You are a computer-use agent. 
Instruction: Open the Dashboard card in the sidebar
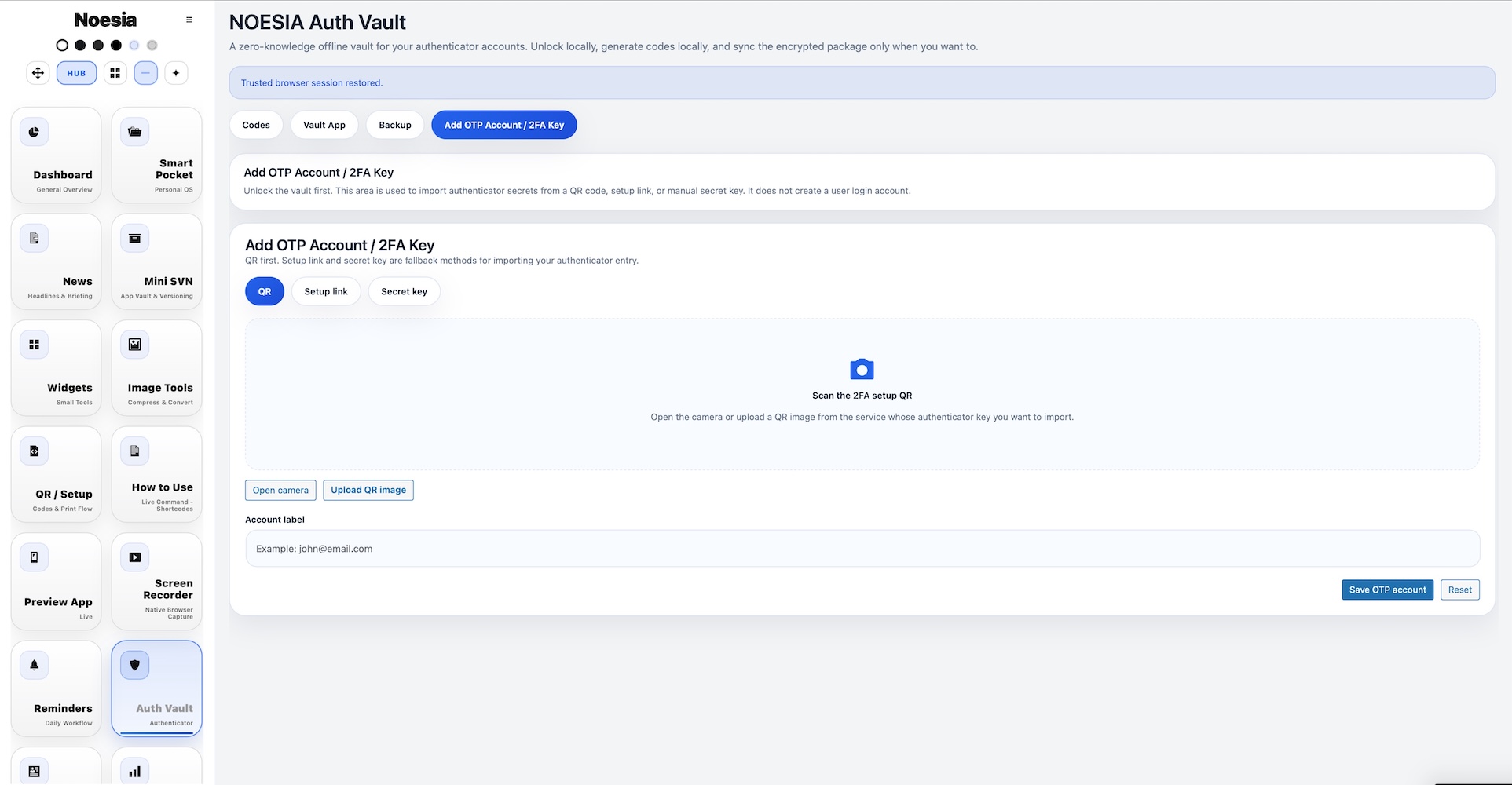pos(57,155)
